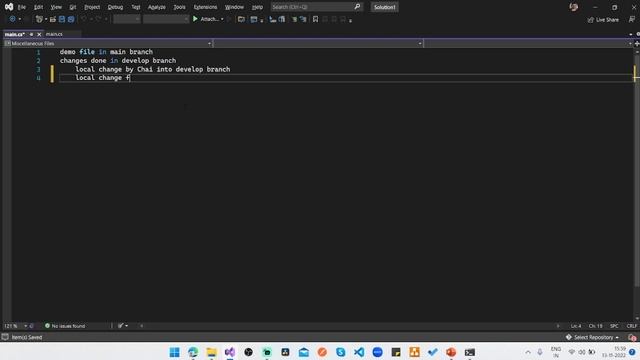Open Visual Studio Code from the taskbar
Screen dimensions: 640x360
coord(359,352)
